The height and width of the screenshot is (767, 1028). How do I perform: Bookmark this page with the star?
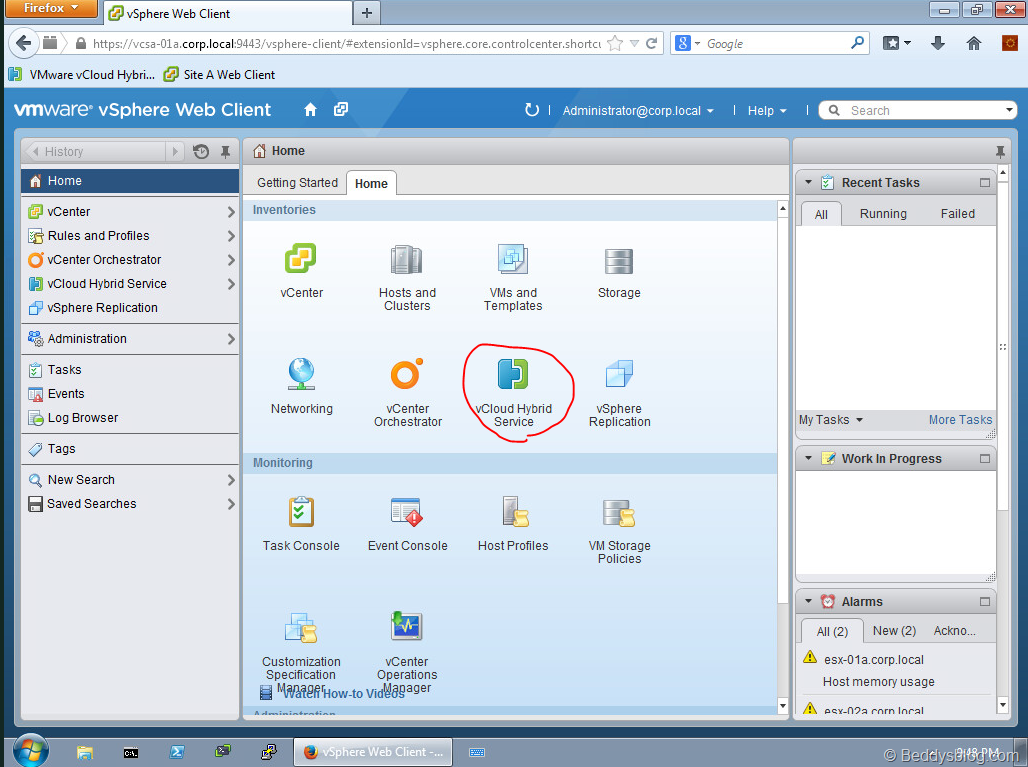click(615, 43)
